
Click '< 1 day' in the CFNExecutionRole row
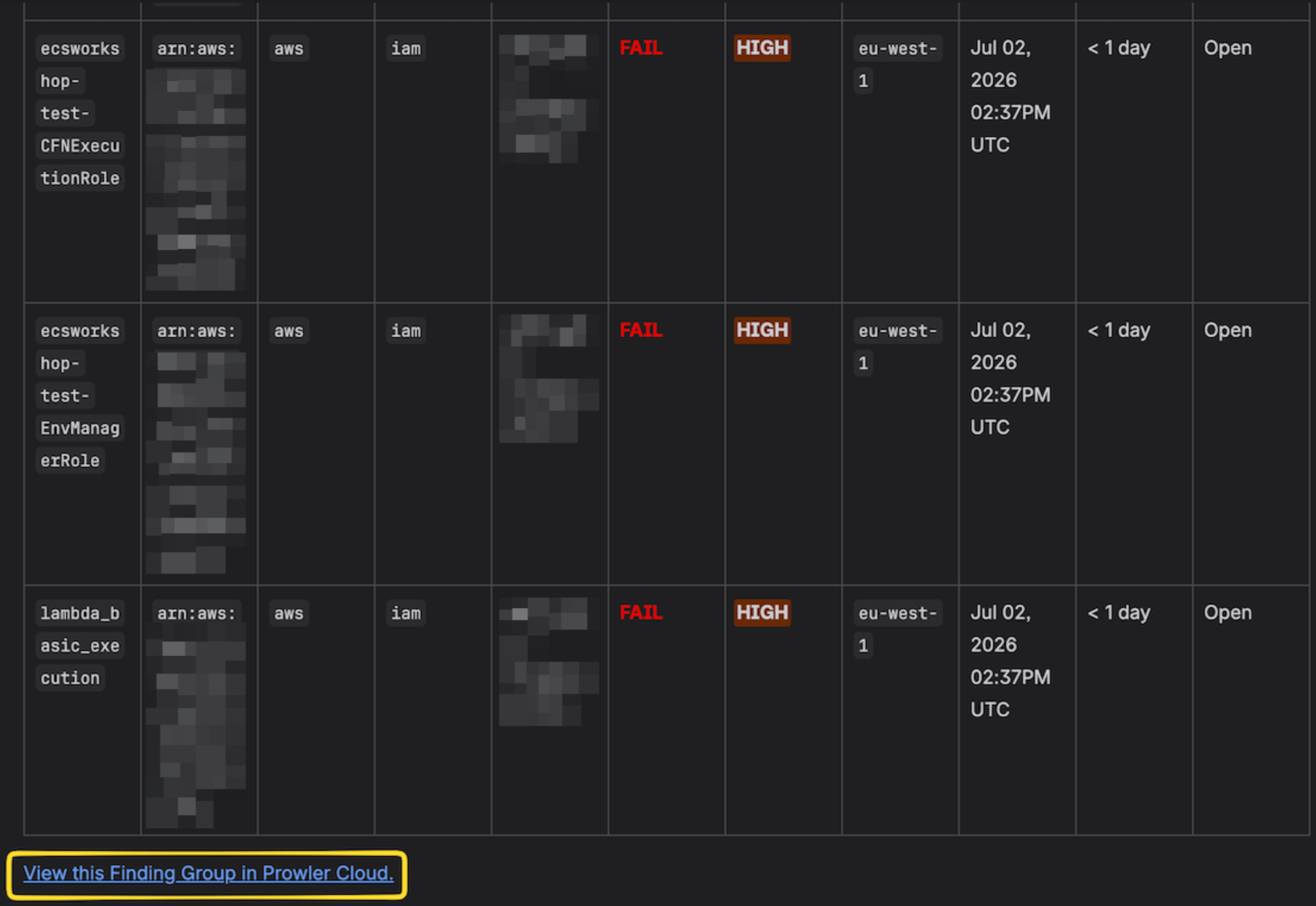coord(1119,48)
